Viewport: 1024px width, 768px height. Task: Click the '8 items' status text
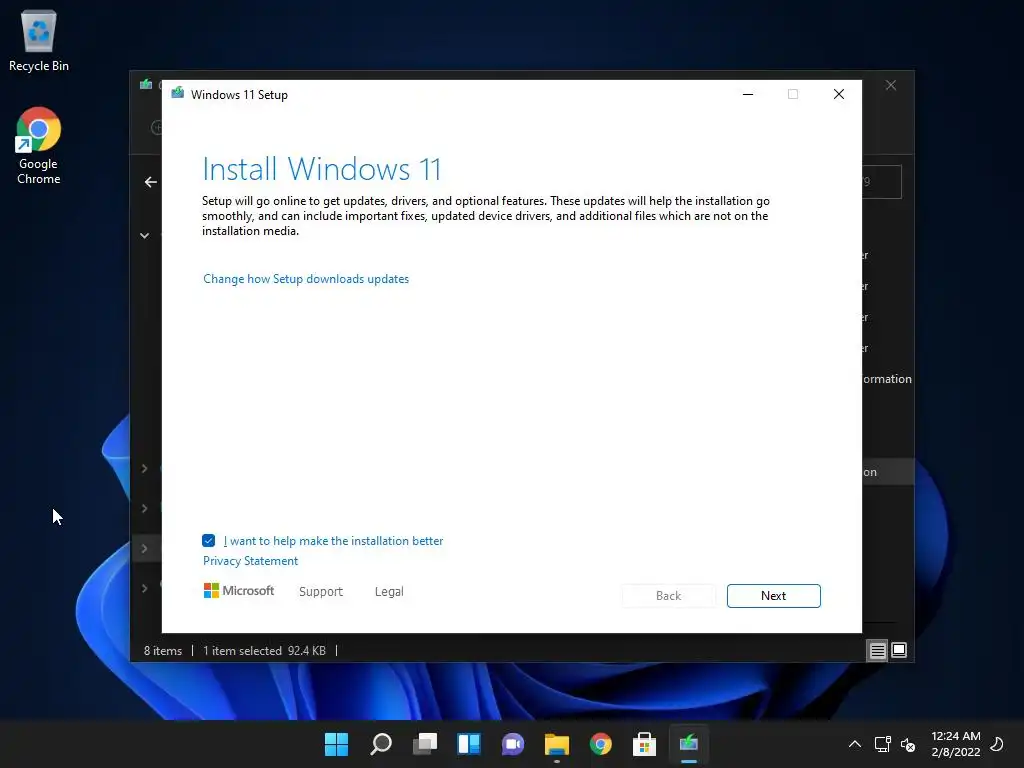pos(163,651)
